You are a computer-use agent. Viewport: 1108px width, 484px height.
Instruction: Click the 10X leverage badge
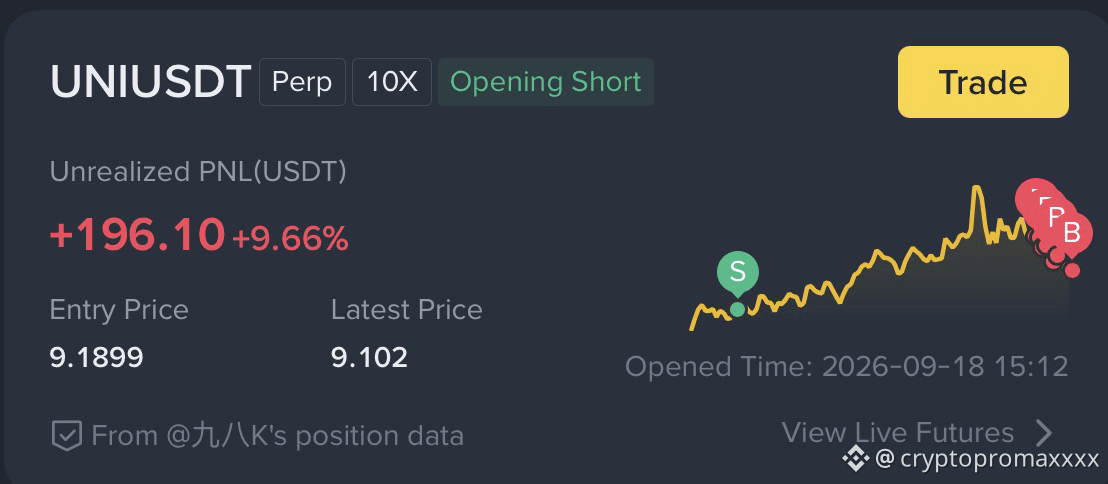tap(392, 82)
